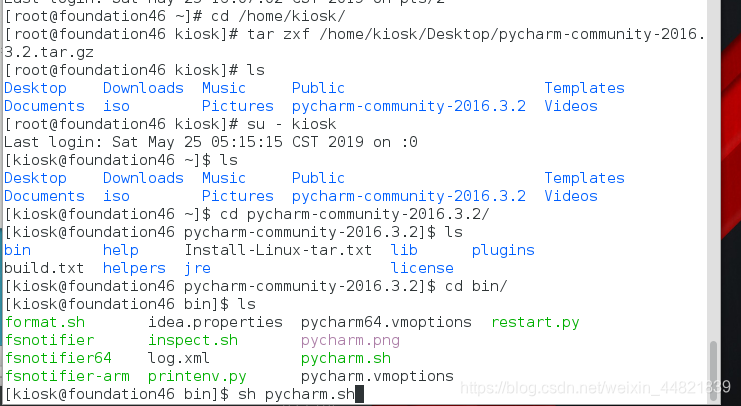Select the 'license' directory entry
Screen dimensions: 741x406
pos(422,268)
